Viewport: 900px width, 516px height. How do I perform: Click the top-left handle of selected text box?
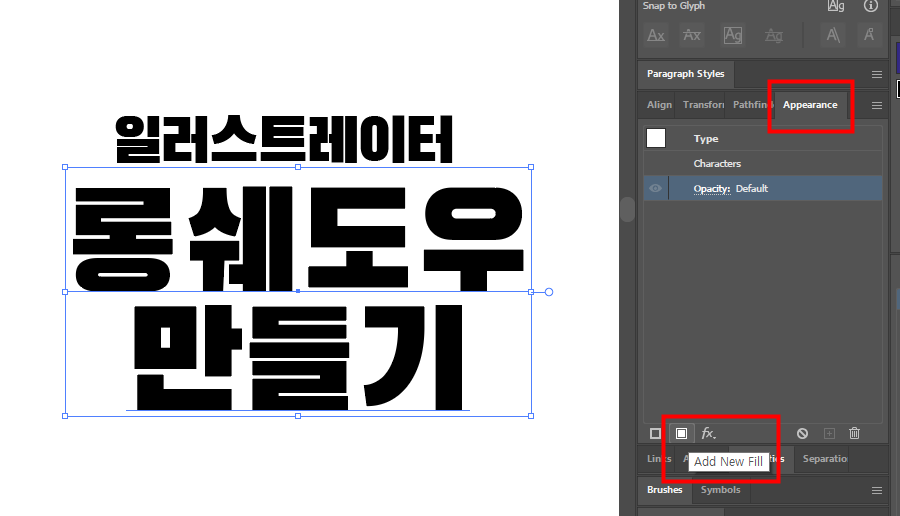click(65, 167)
